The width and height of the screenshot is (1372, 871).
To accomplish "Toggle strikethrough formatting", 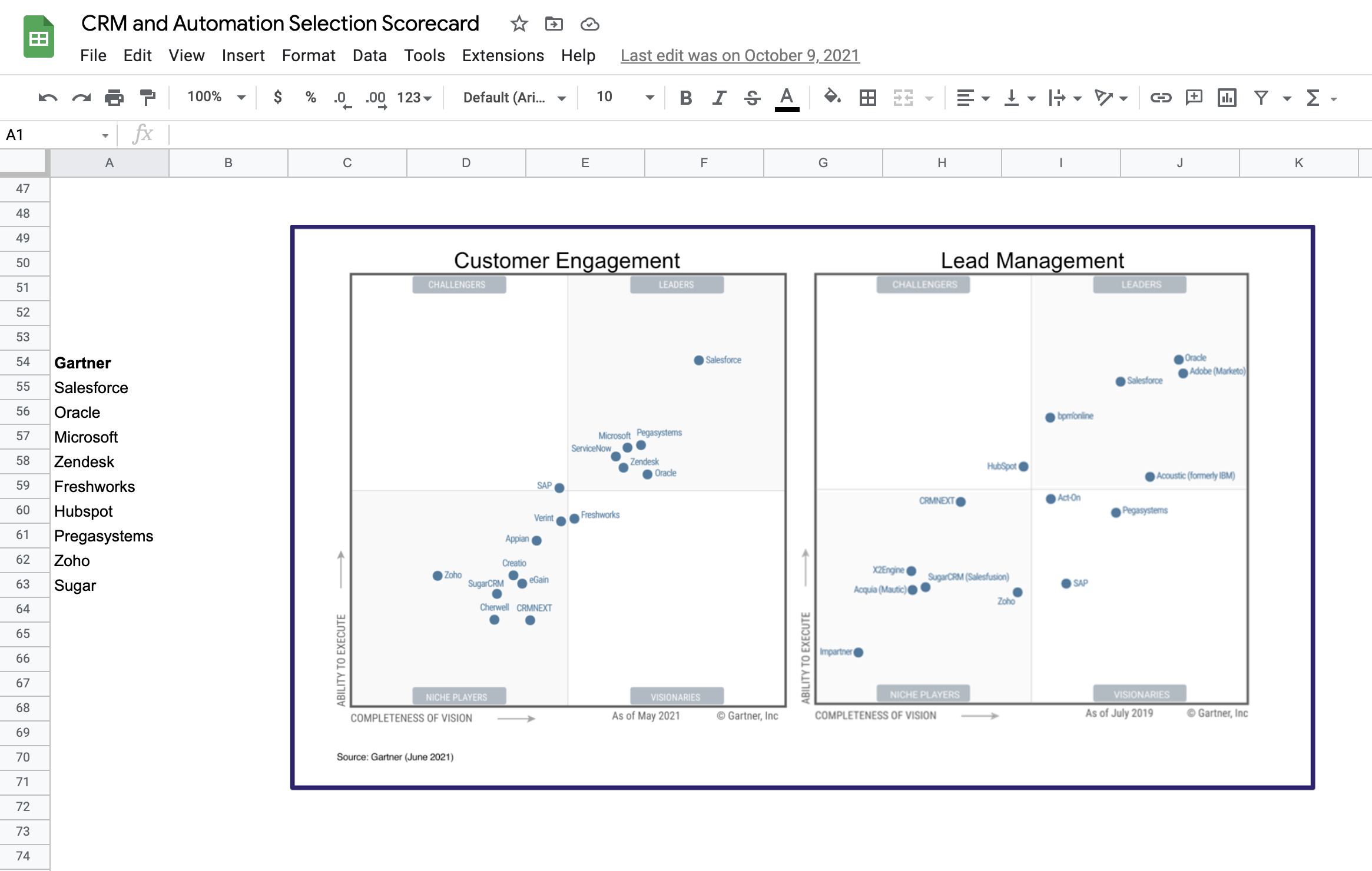I will [752, 98].
